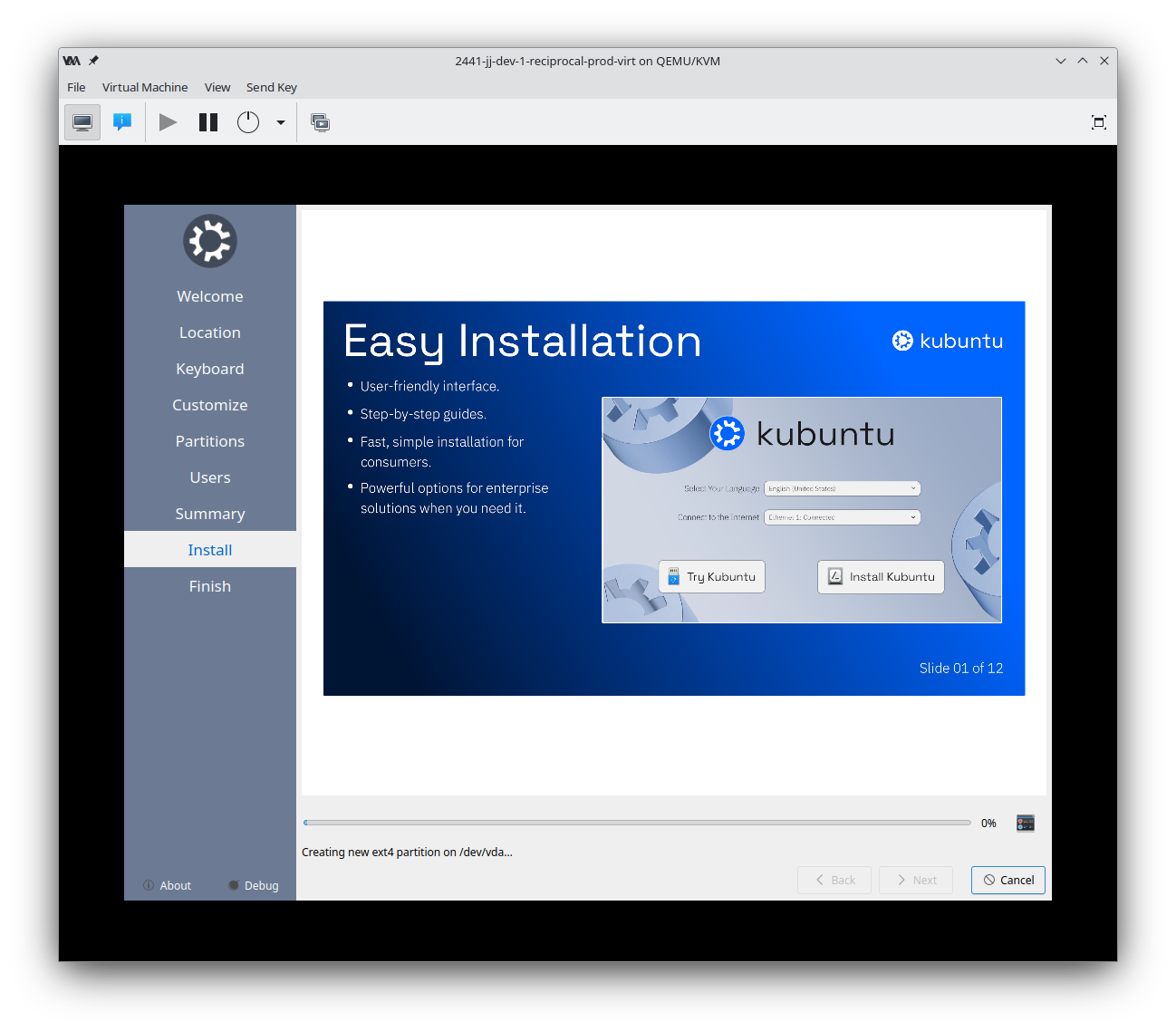Click the greyed-out Back button

834,880
